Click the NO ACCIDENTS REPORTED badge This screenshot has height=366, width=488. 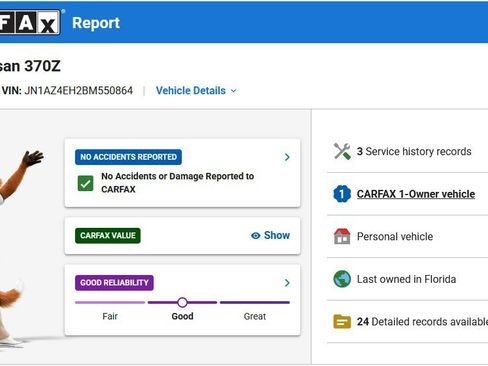(x=128, y=157)
